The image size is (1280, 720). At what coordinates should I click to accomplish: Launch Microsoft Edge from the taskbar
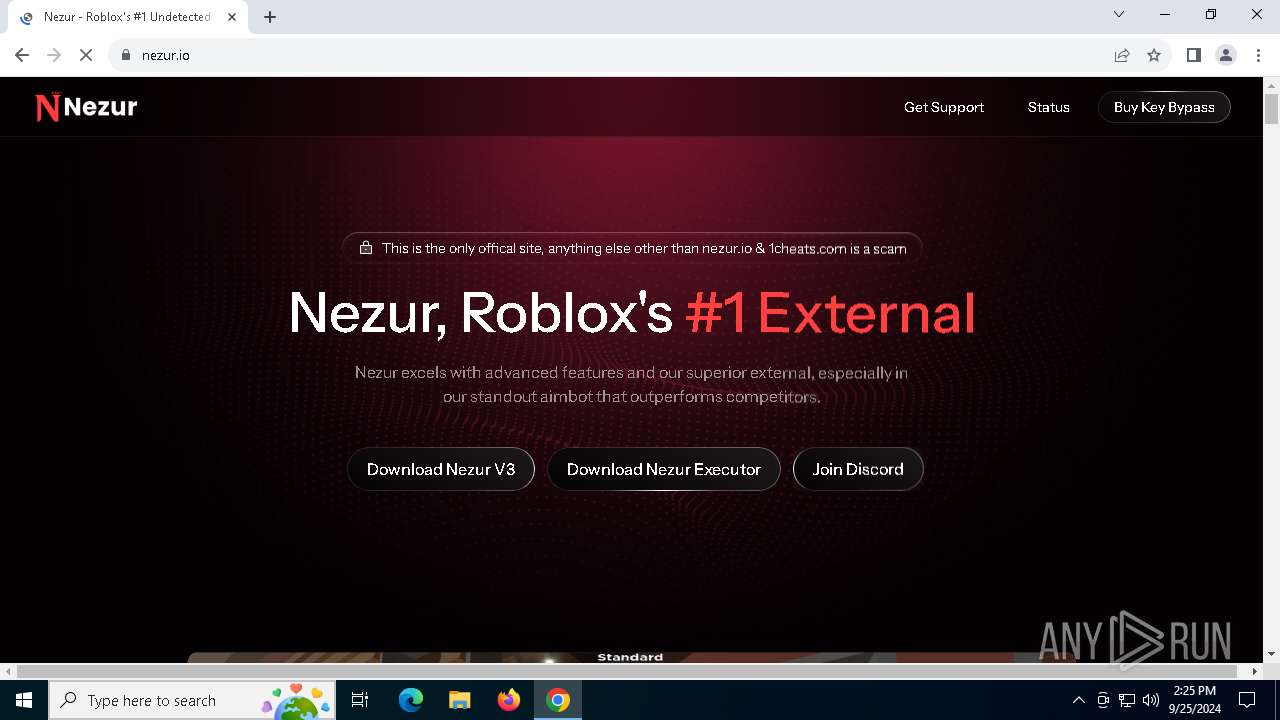(x=411, y=700)
